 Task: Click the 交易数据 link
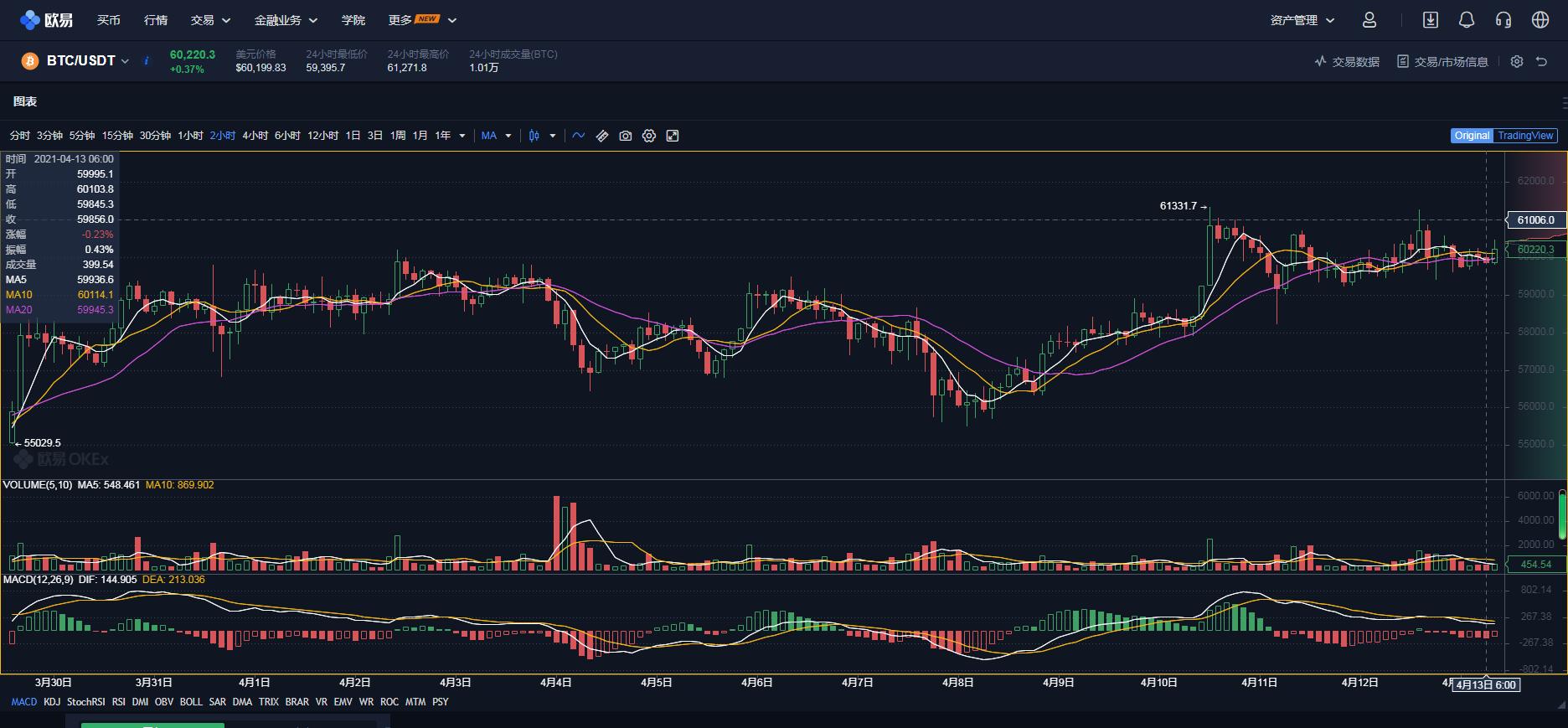point(1347,62)
